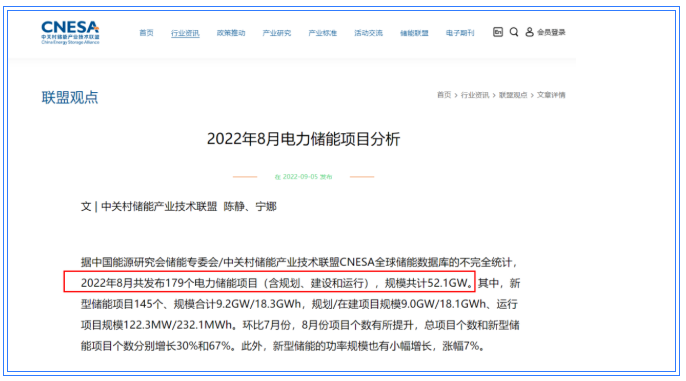Viewport: 686px width, 381px height.
Task: Click the article title 2022年8月电力储能项目分析
Action: (303, 139)
